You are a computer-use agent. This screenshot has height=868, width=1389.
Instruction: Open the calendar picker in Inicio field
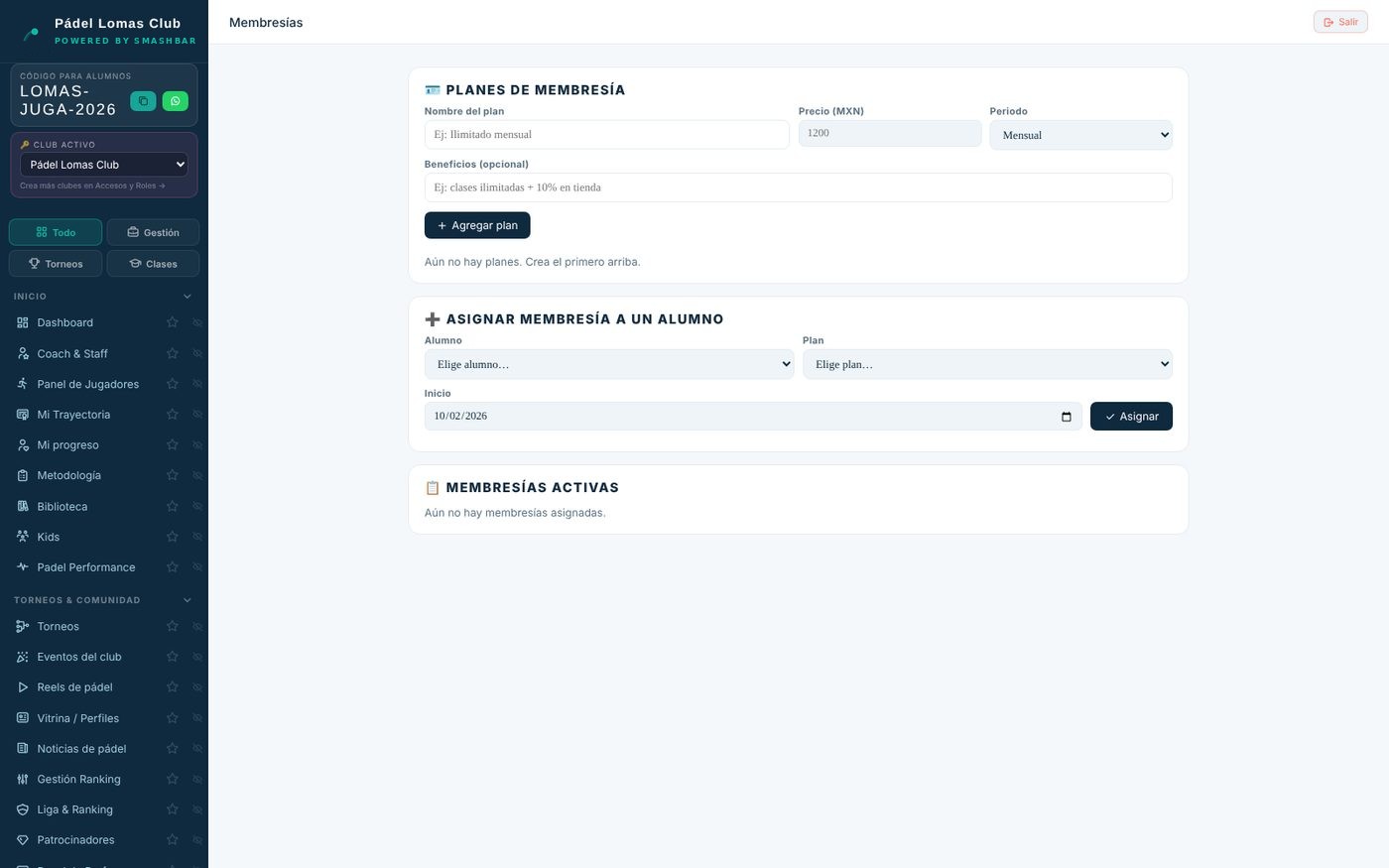click(1067, 417)
